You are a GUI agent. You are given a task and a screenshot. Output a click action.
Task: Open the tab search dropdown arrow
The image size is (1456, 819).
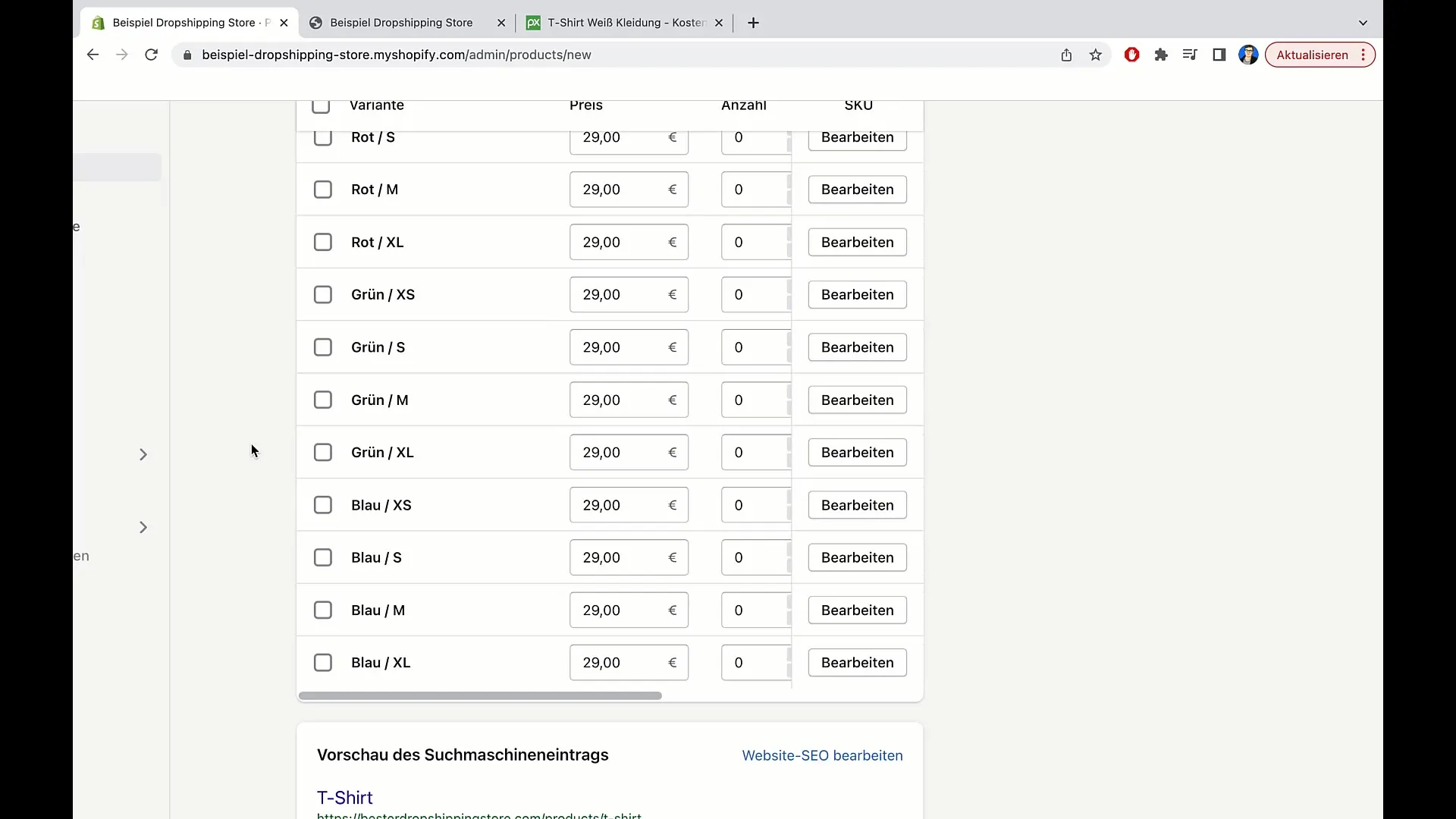pyautogui.click(x=1363, y=23)
